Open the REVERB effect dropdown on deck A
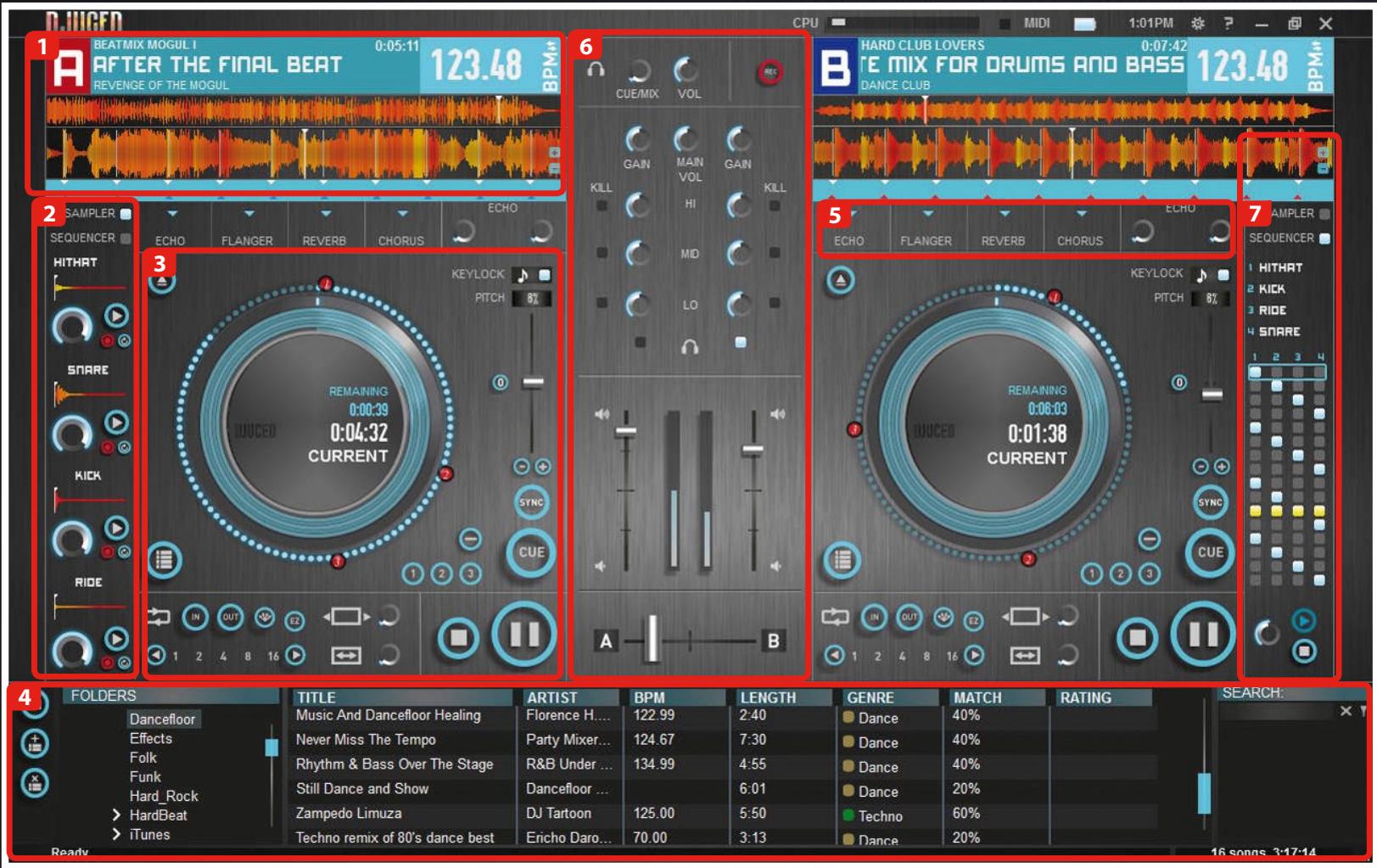The width and height of the screenshot is (1377, 868). (x=326, y=214)
